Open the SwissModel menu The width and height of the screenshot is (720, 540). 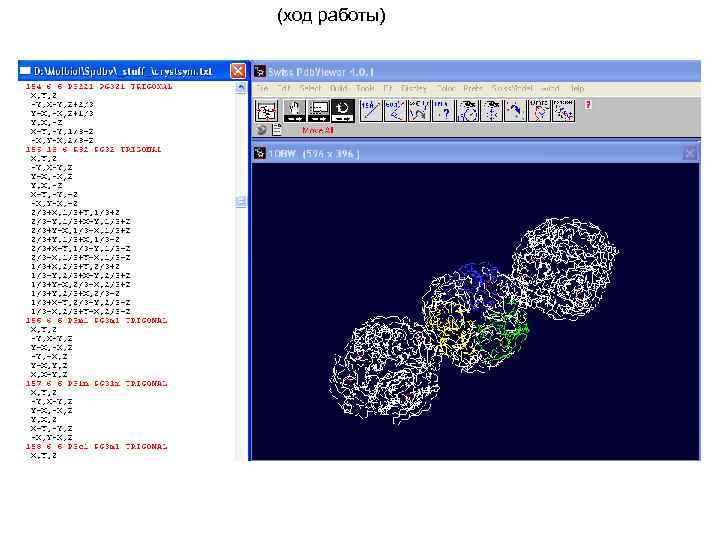(512, 88)
